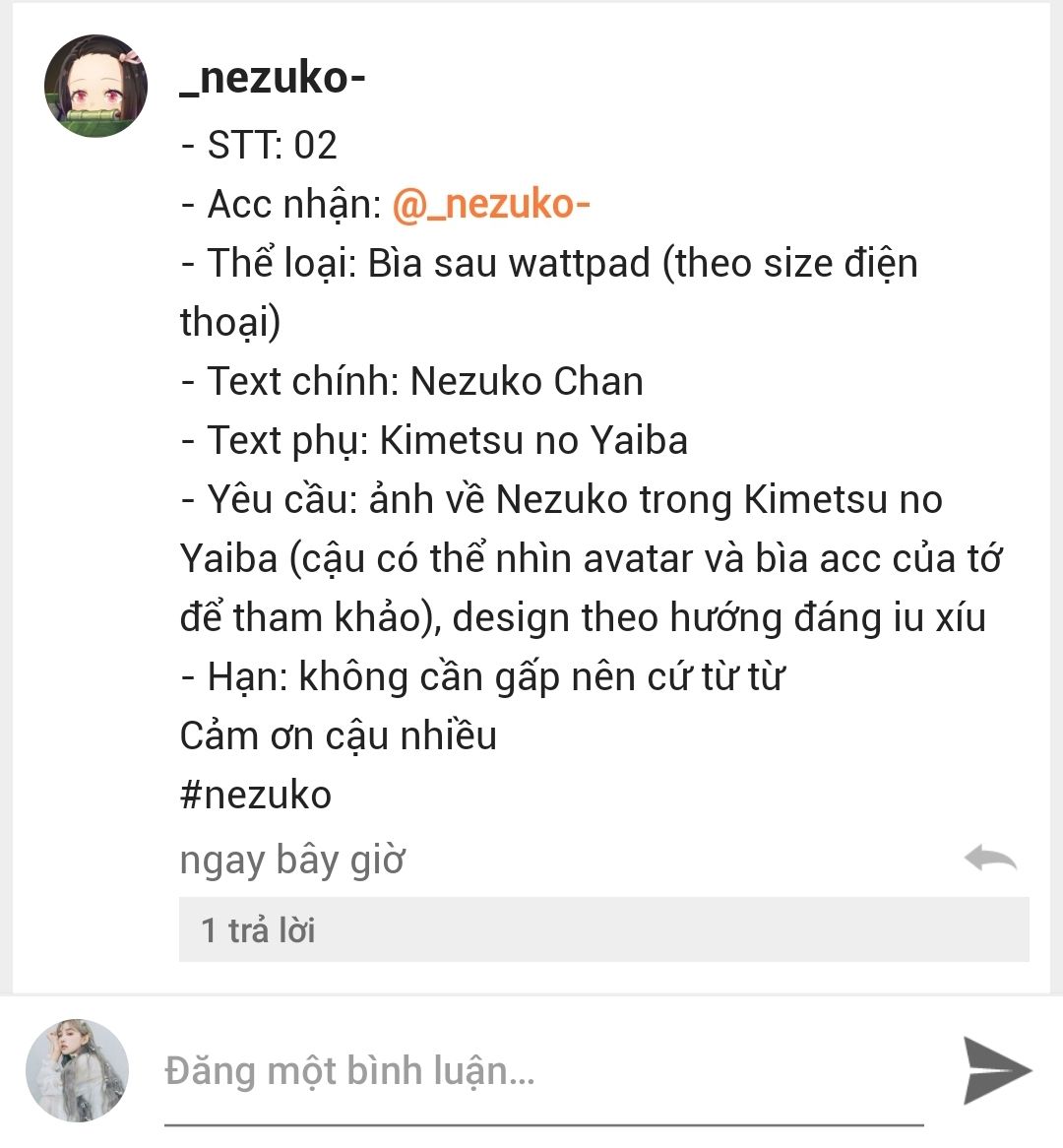Click the "Text phụ: Kimetsu no Yaiba" line

[434, 441]
